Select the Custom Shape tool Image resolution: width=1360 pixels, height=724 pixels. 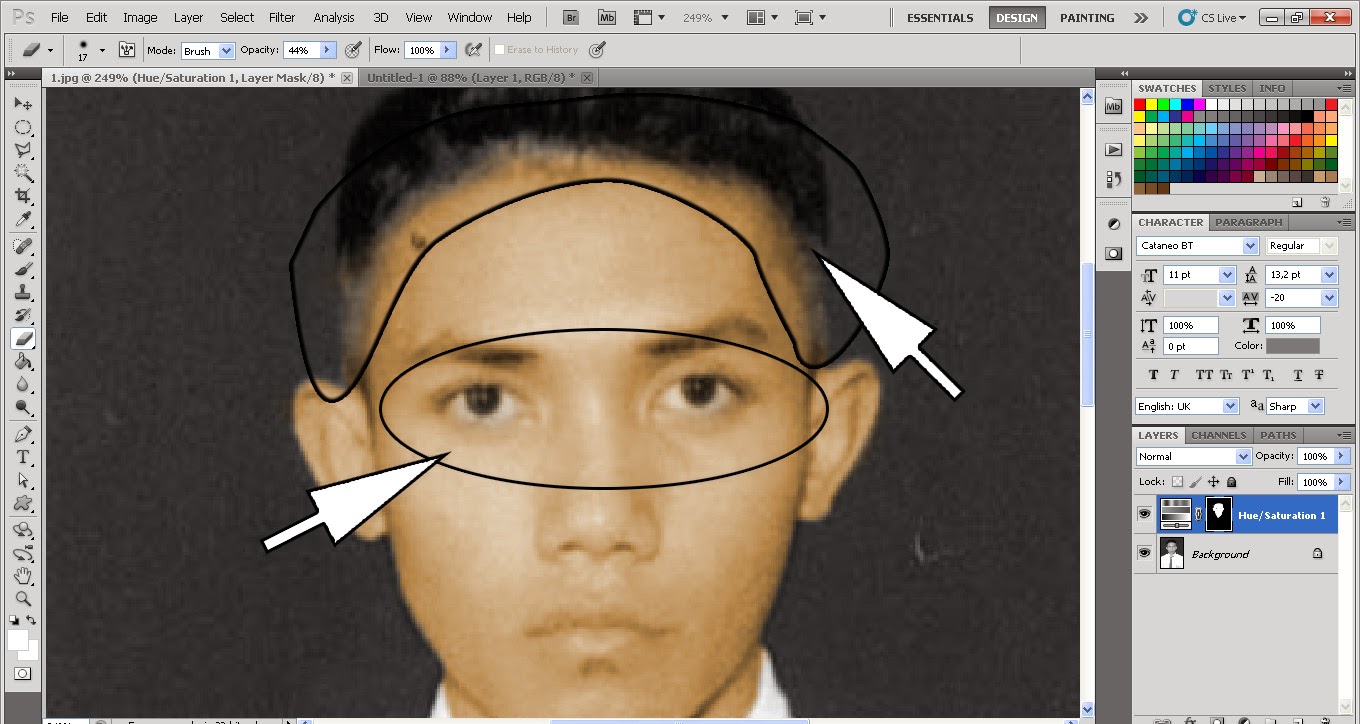point(23,503)
